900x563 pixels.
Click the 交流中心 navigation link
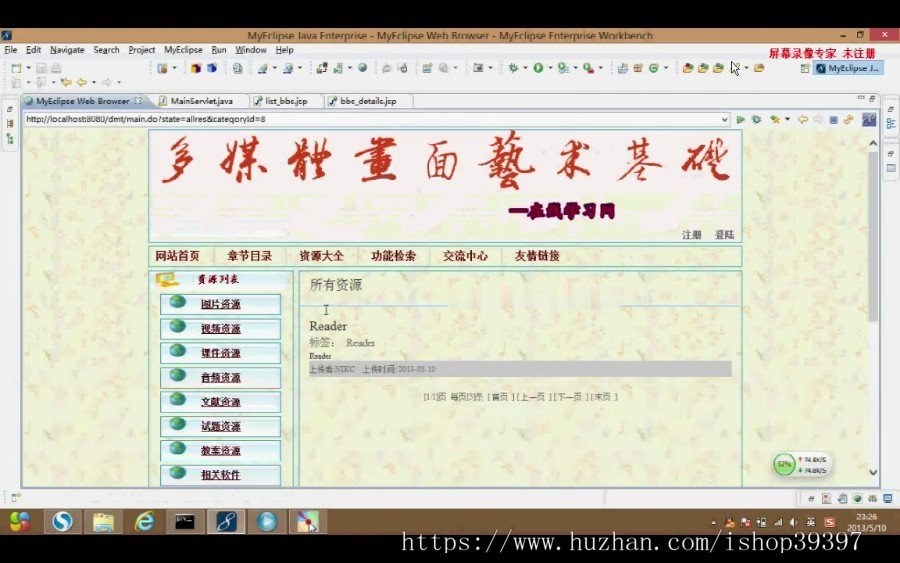point(465,256)
